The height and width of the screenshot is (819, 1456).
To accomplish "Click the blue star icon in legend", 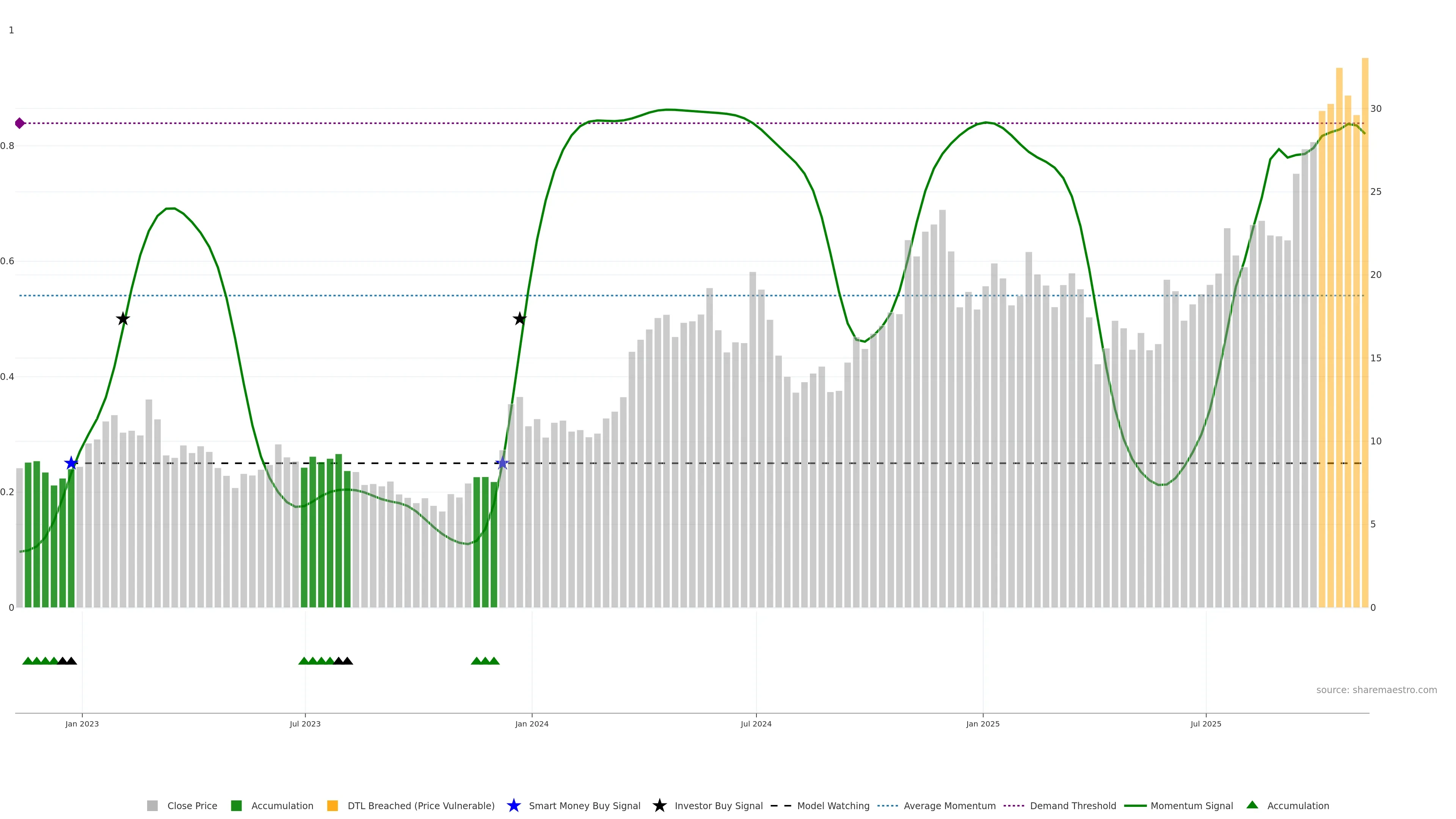I will point(513,805).
